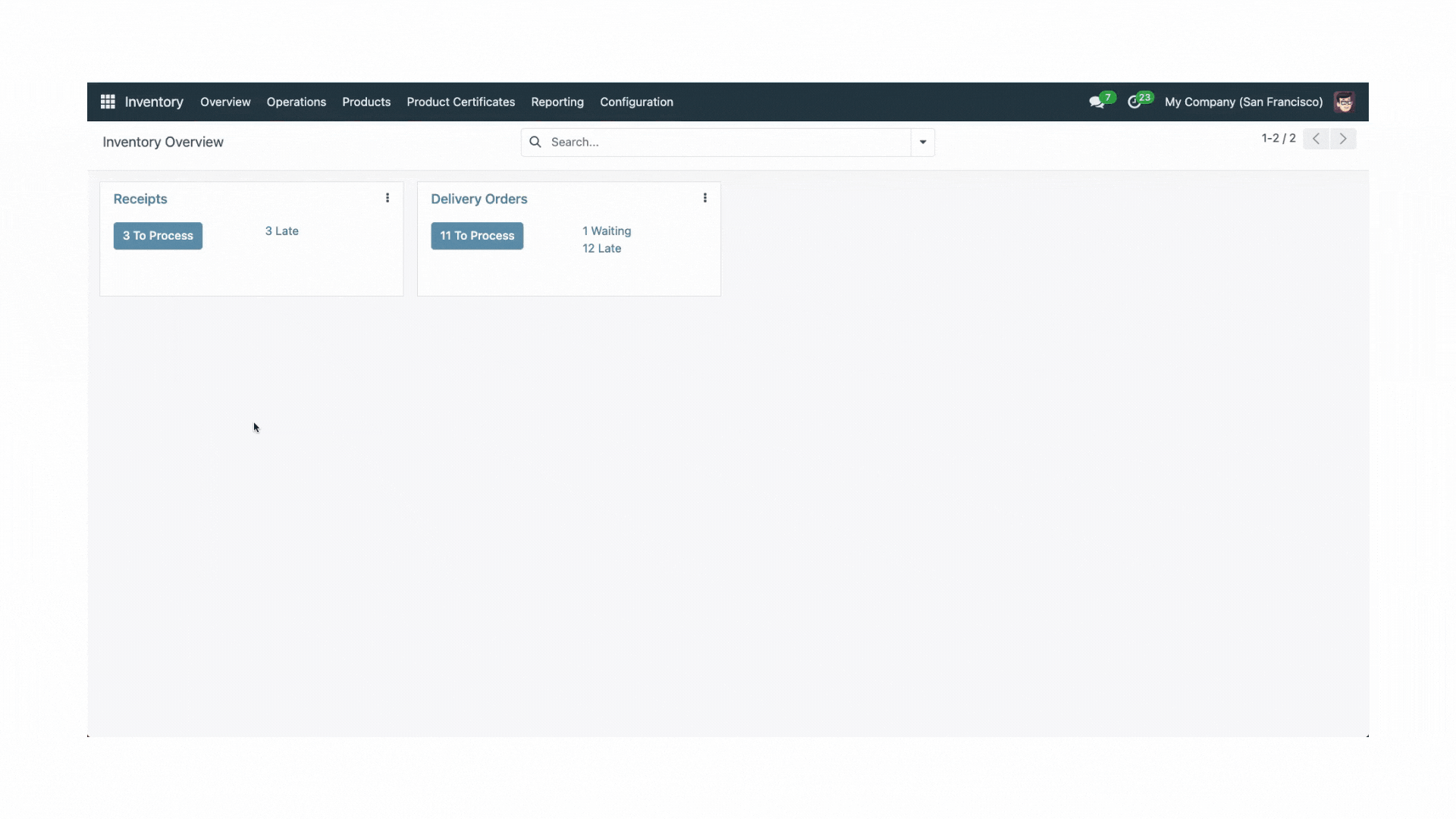Screen dimensions: 1456x819
Task: Click the 11 To Process button
Action: pos(477,236)
